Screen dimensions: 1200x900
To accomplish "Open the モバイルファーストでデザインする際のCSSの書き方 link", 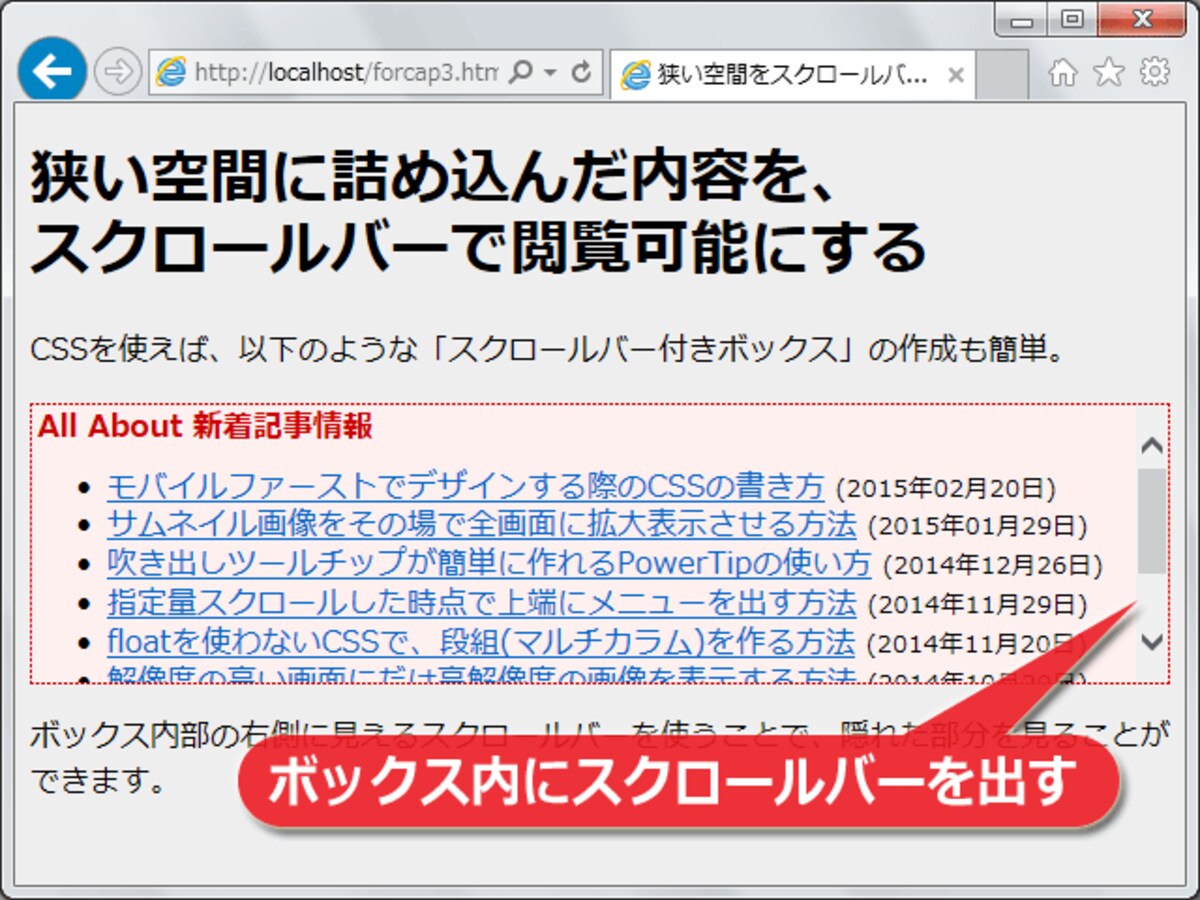I will click(x=465, y=487).
